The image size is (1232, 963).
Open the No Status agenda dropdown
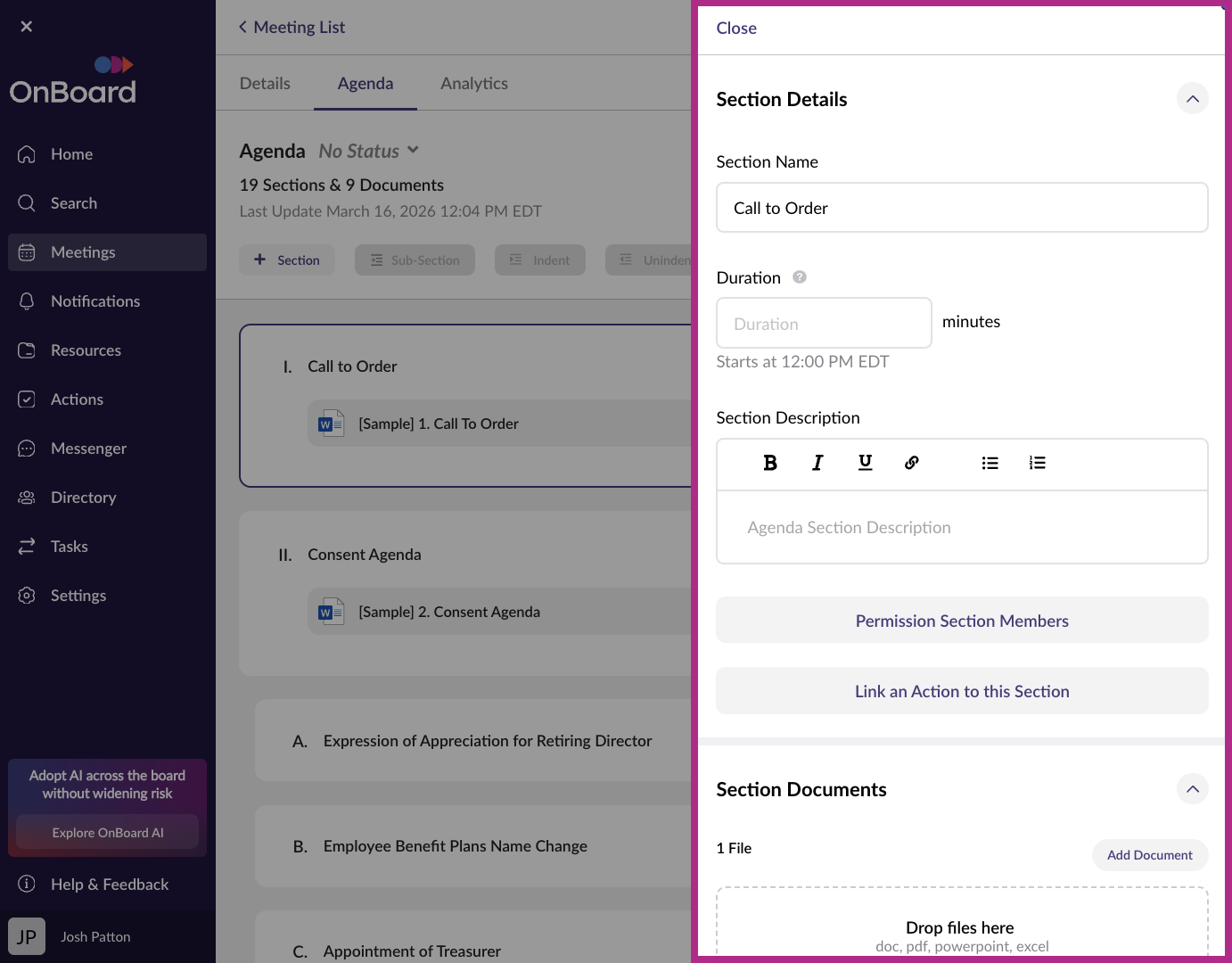pyautogui.click(x=369, y=152)
